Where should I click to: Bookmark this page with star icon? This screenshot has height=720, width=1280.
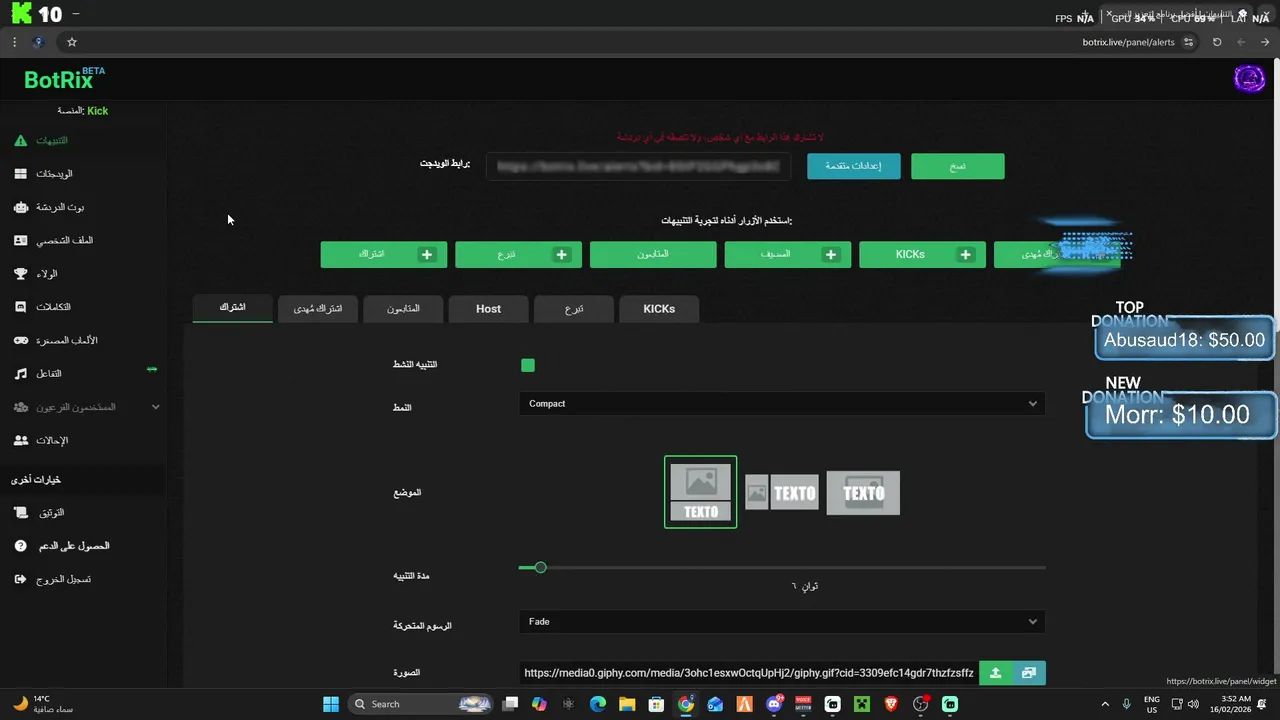pos(72,42)
